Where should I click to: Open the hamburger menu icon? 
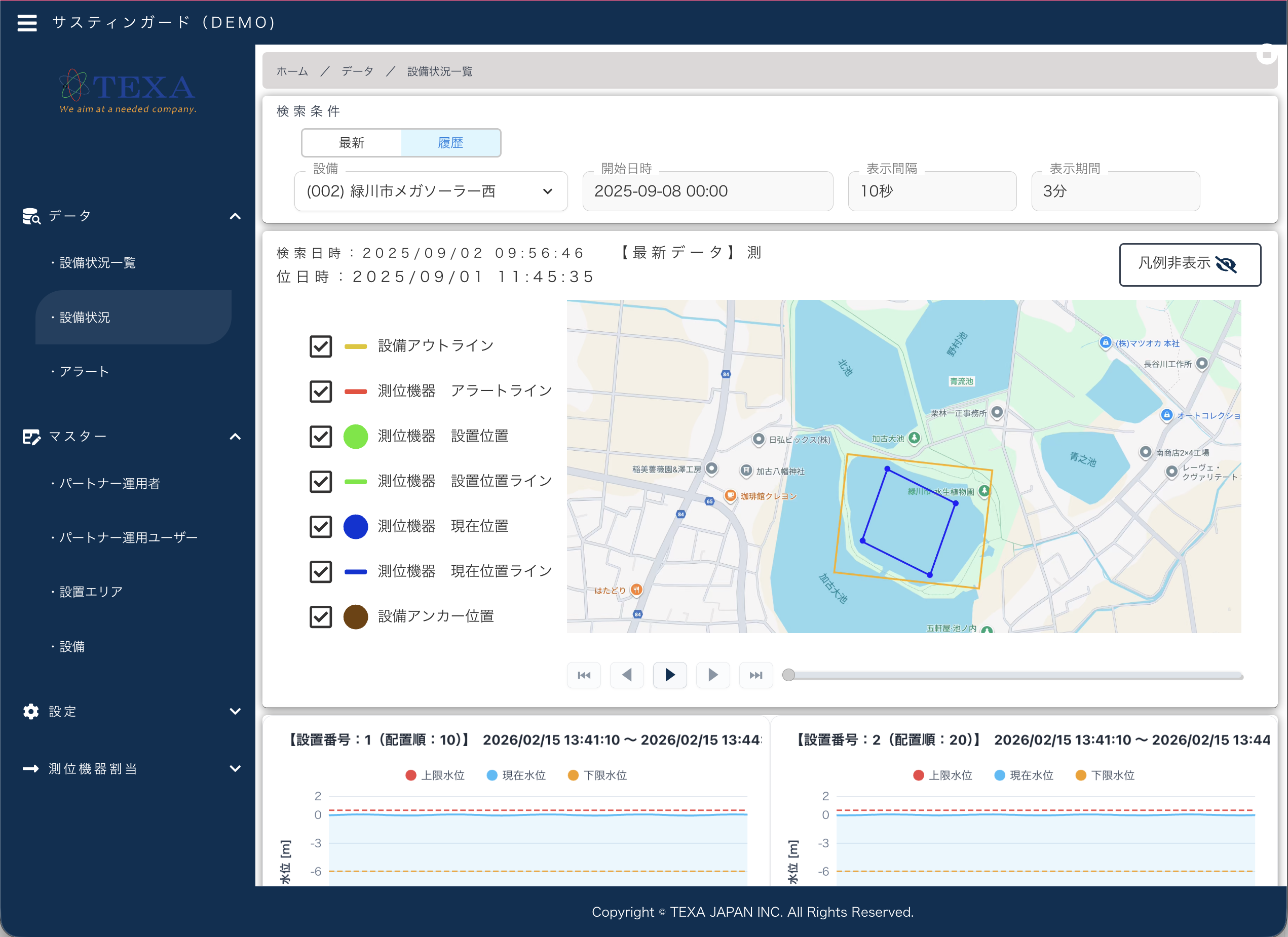point(27,23)
